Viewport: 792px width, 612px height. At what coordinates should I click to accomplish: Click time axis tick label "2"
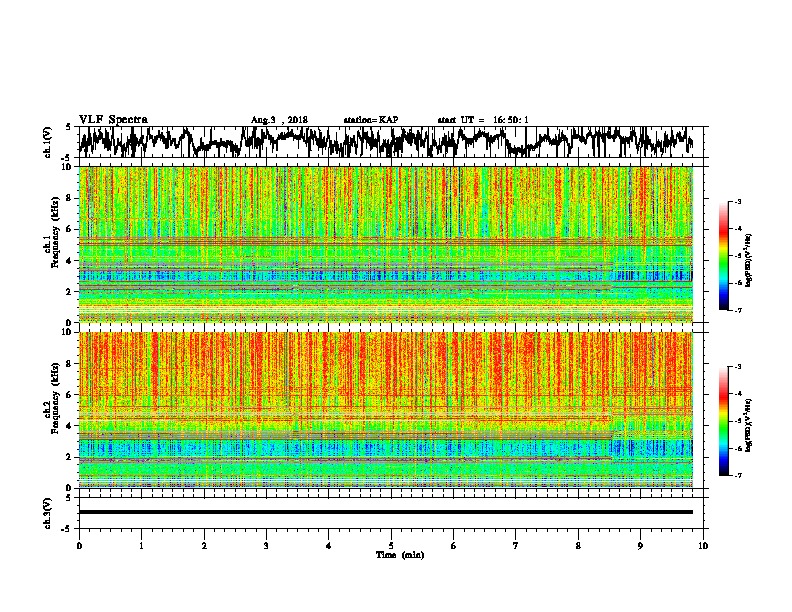[204, 546]
